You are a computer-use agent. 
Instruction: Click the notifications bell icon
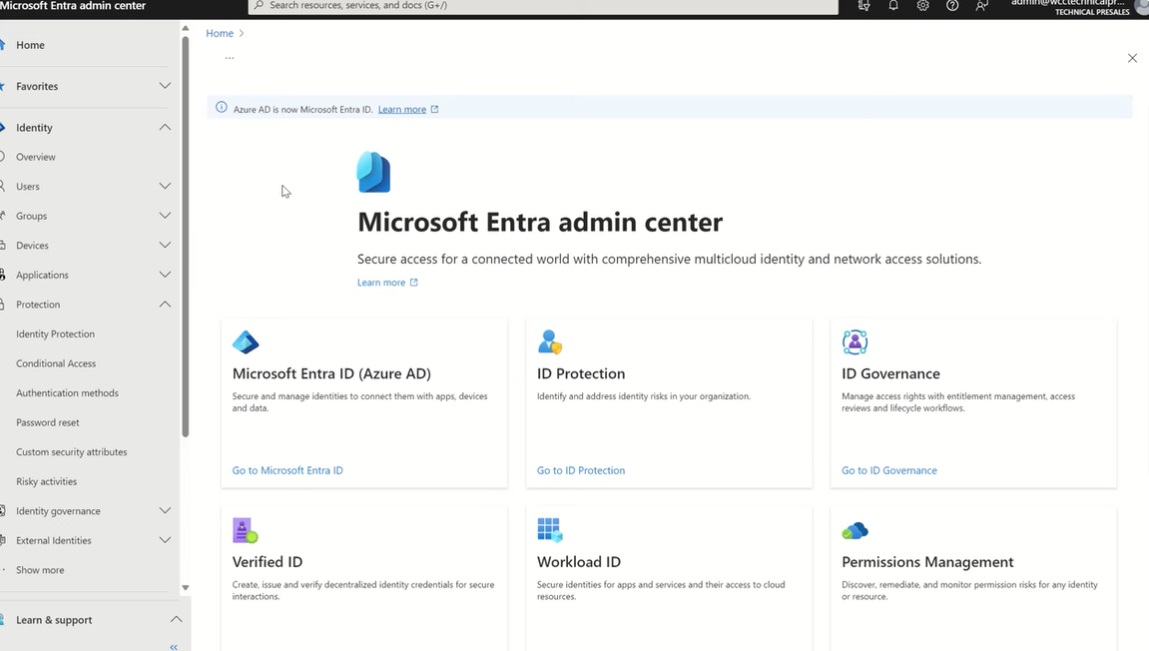(893, 6)
